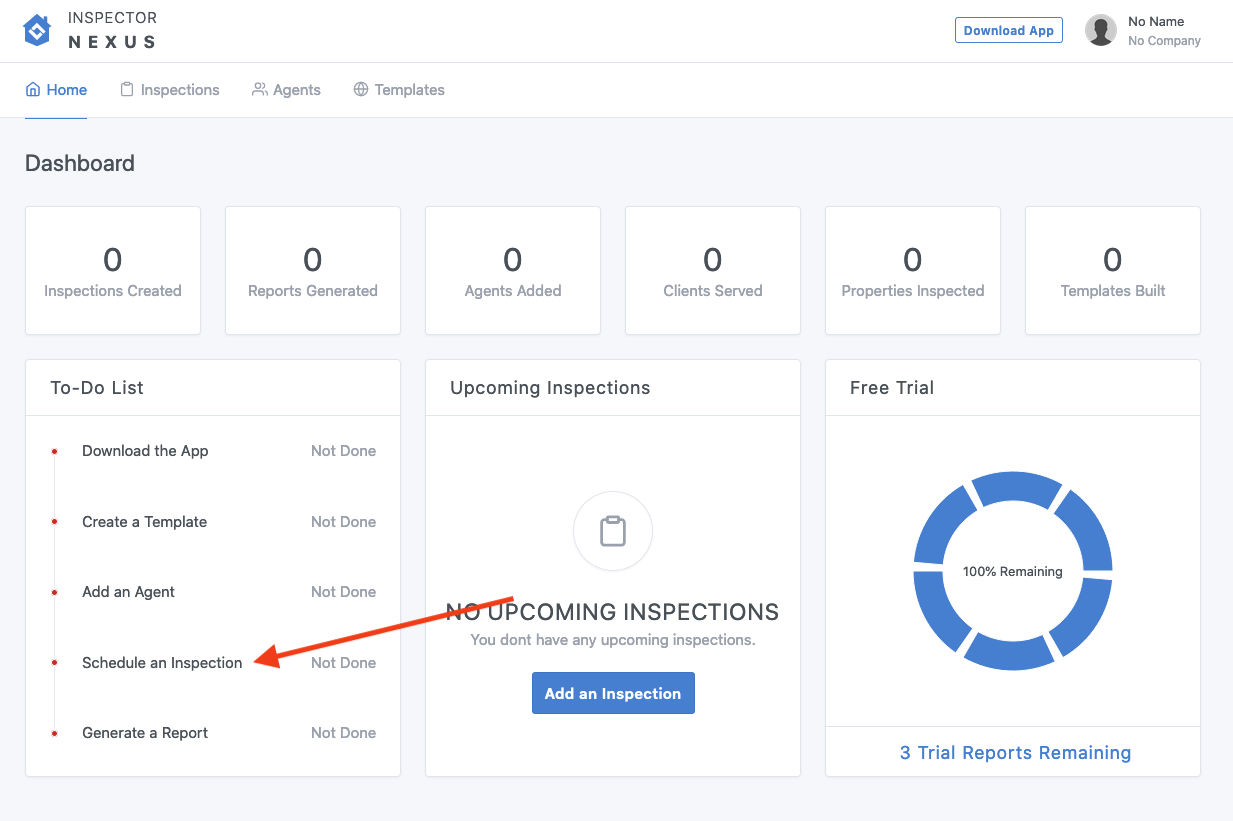This screenshot has height=821, width=1233.
Task: Click the clipboard icon beside Inspections
Action: (x=127, y=90)
